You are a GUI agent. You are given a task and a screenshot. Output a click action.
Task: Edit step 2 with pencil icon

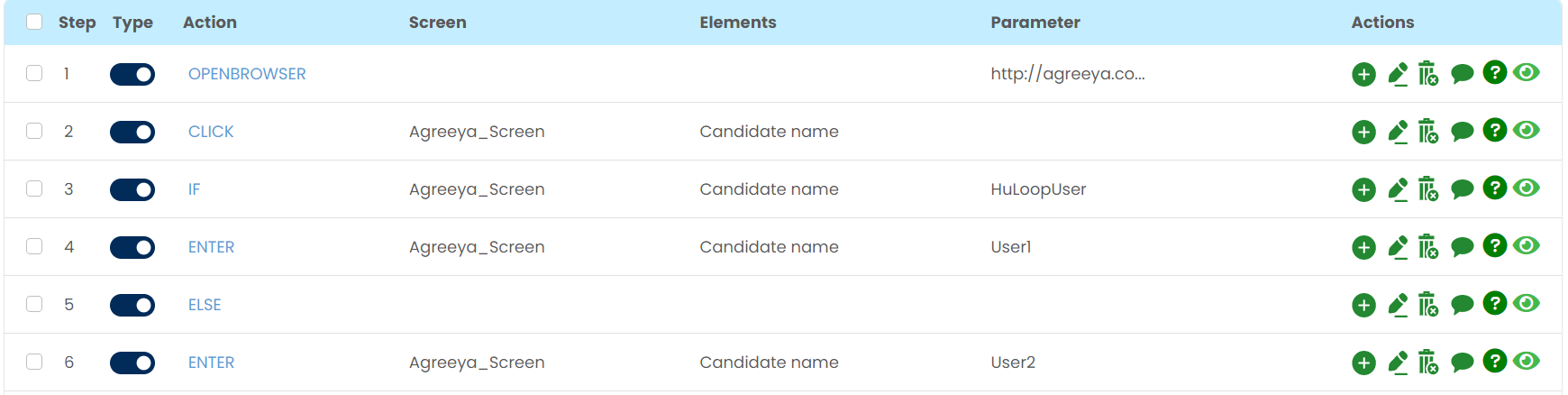pyautogui.click(x=1398, y=132)
